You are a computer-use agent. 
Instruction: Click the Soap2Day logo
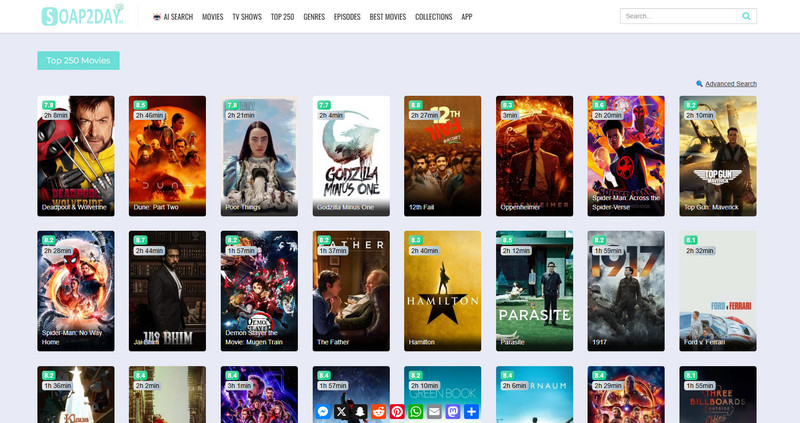pyautogui.click(x=82, y=15)
